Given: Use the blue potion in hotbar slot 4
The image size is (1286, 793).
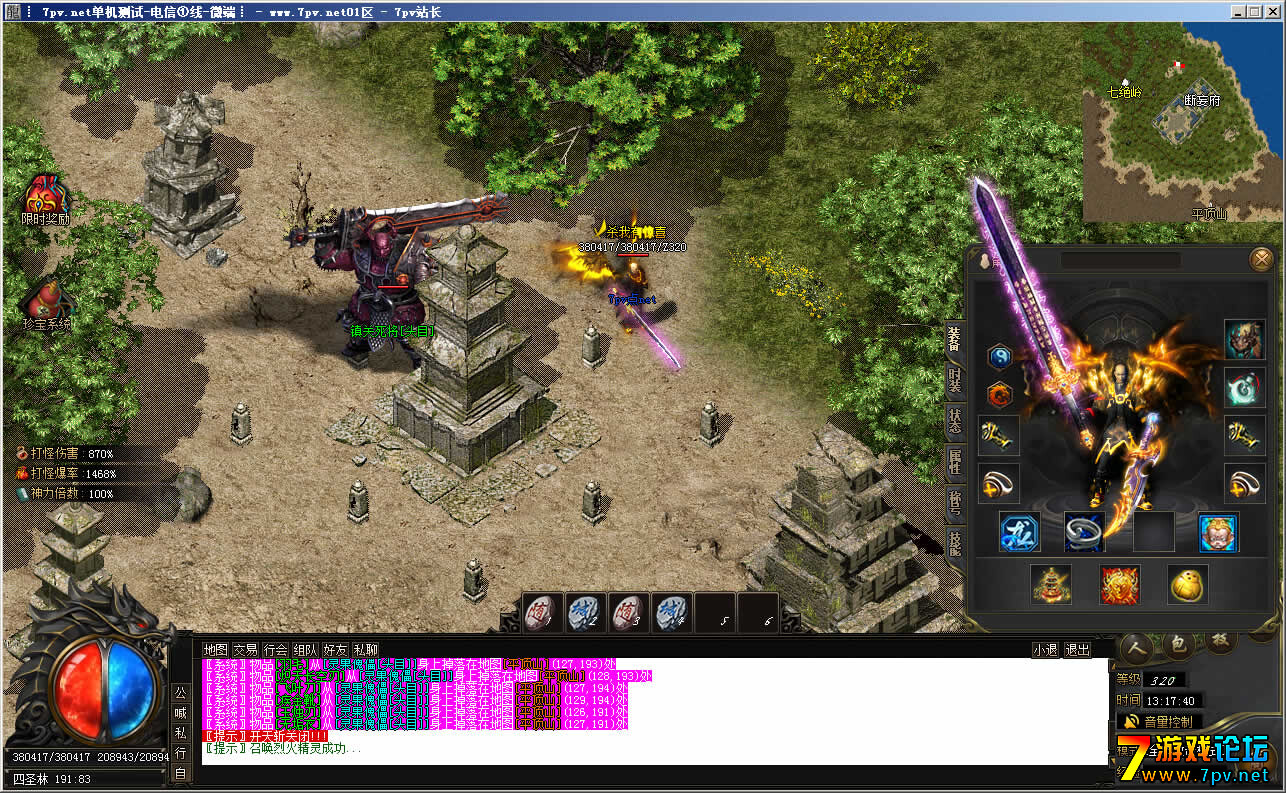Looking at the screenshot, I should coord(671,612).
